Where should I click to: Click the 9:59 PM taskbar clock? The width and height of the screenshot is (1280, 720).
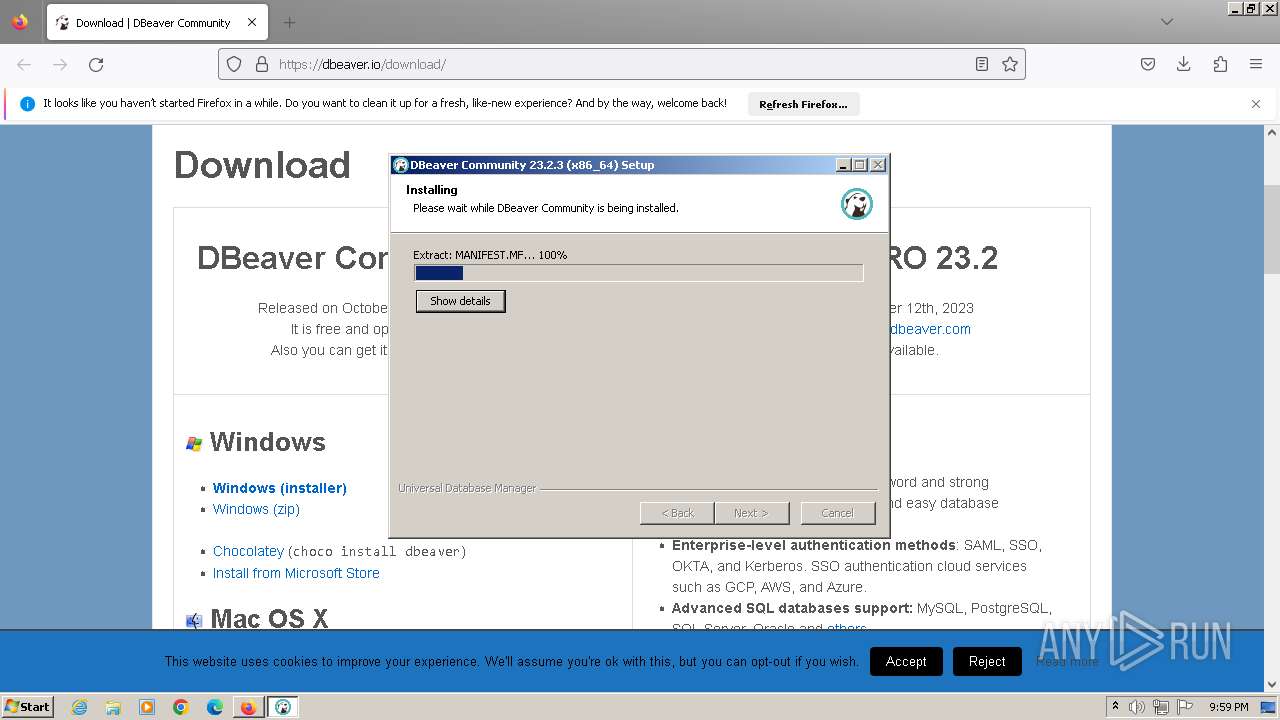pyautogui.click(x=1229, y=707)
